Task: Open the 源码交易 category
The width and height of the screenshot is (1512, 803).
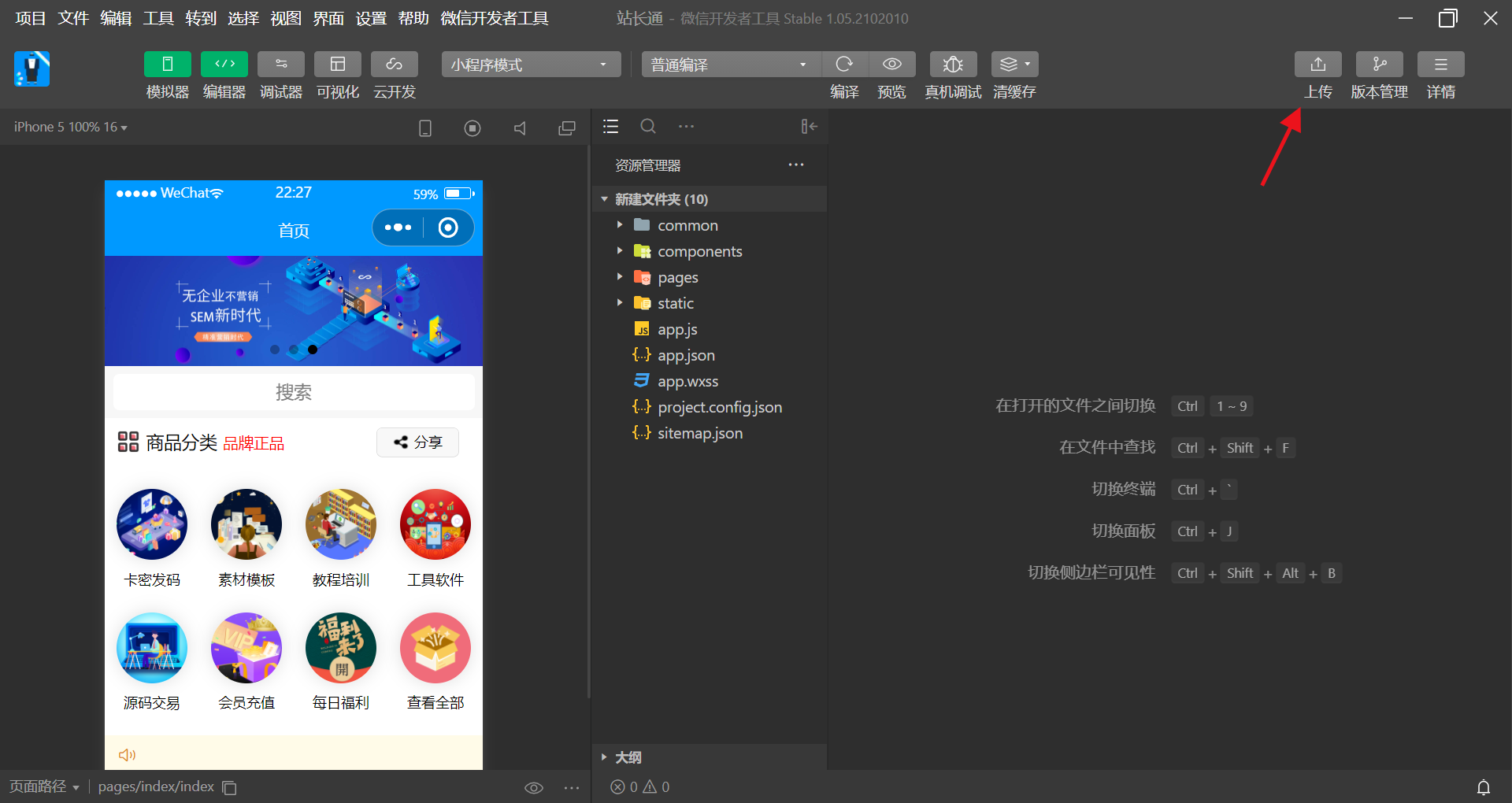Action: [152, 662]
